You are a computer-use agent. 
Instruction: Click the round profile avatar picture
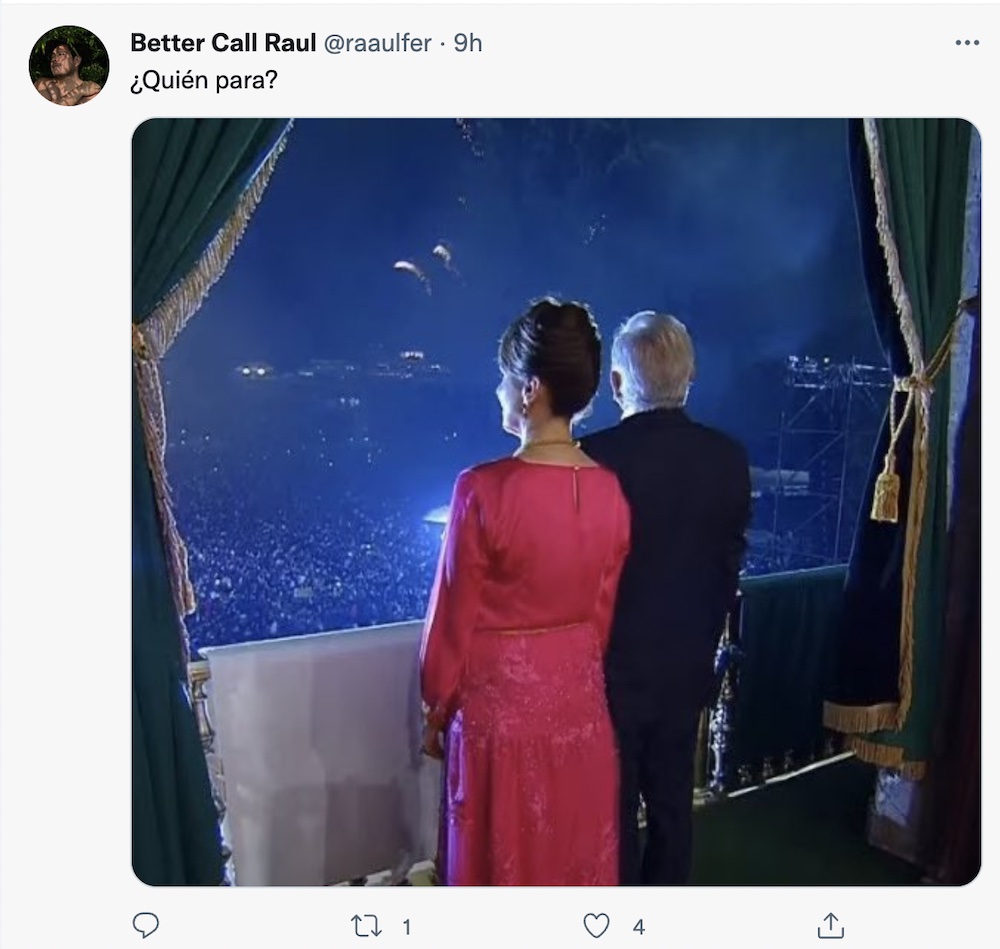click(x=69, y=66)
